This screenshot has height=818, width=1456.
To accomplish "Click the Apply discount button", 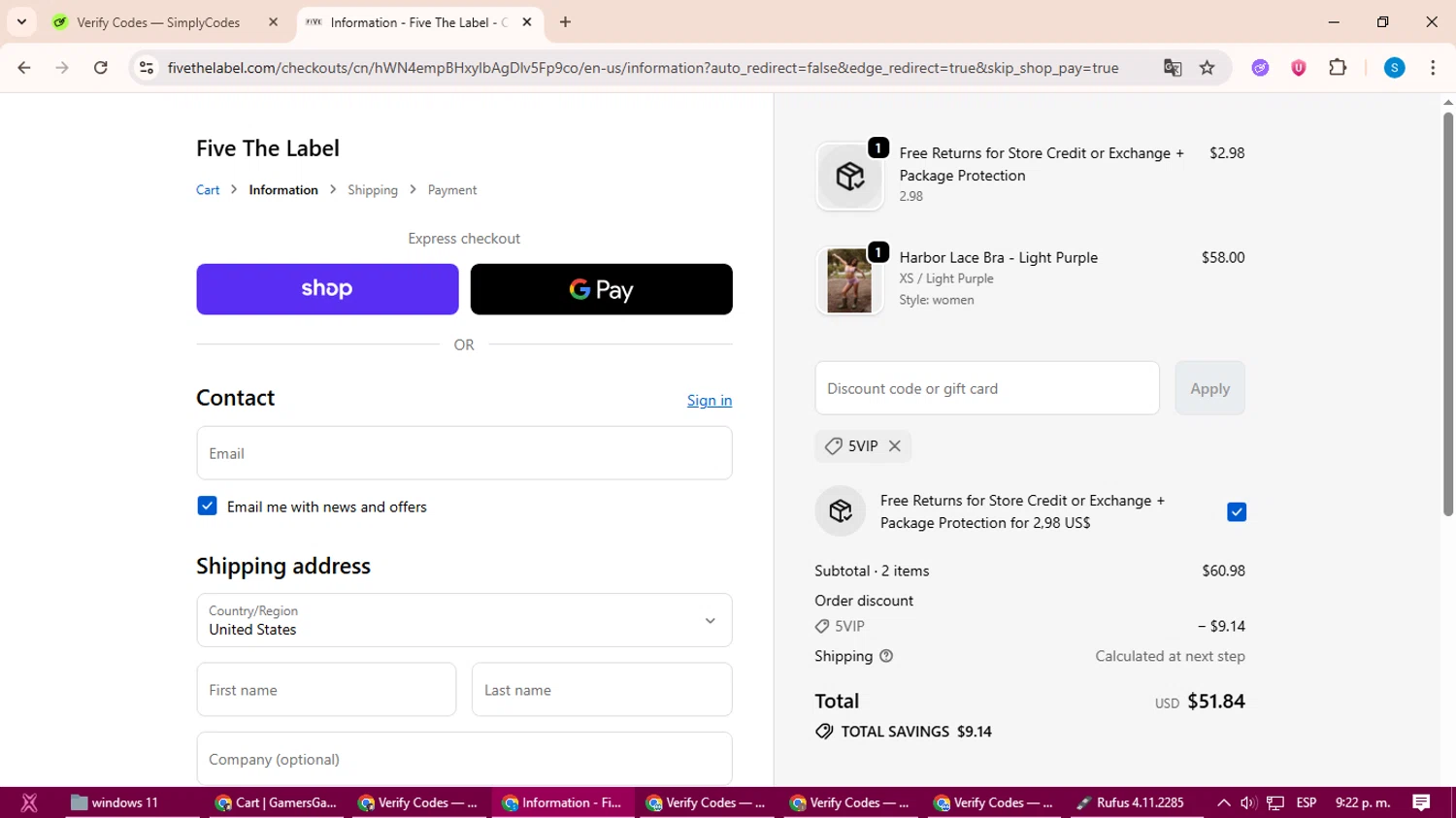I will coord(1209,388).
